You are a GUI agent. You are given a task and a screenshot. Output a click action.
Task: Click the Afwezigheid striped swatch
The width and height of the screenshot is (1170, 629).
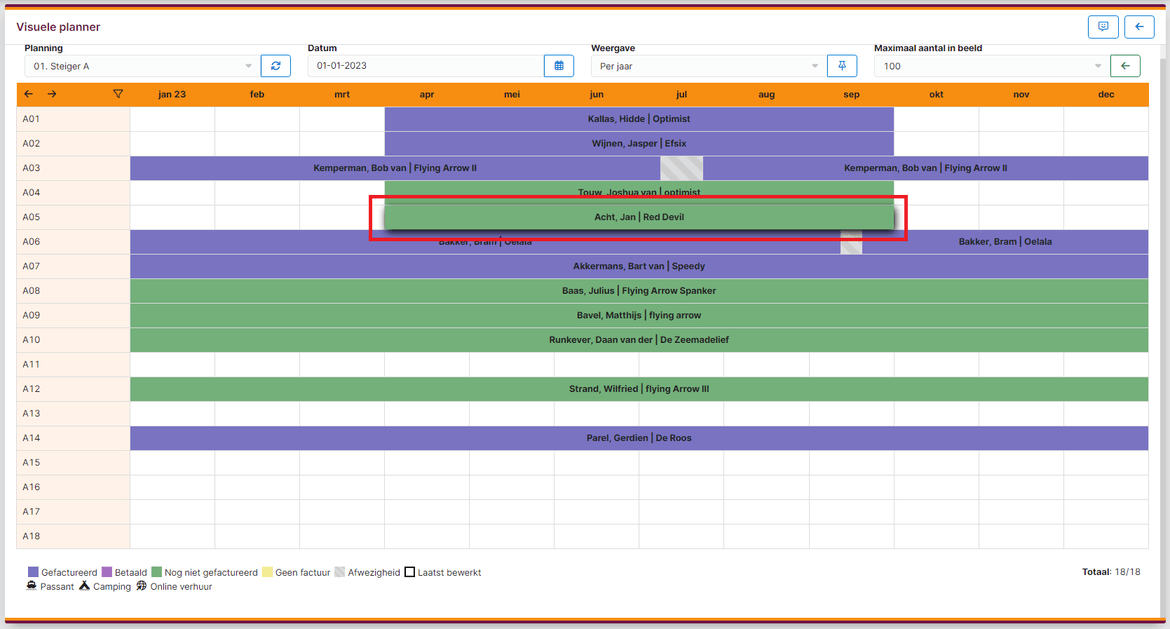click(x=340, y=572)
